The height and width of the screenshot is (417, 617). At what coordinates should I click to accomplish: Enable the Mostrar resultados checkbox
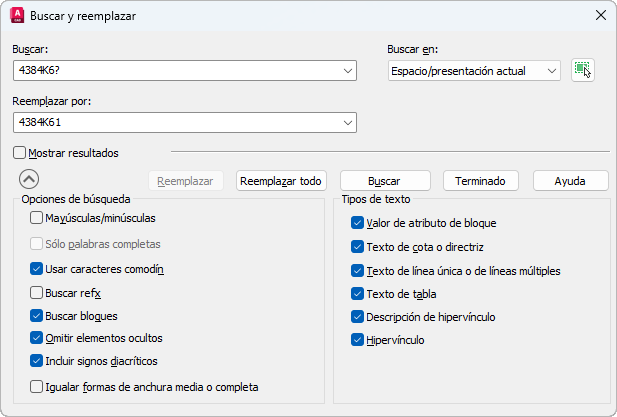(20, 153)
